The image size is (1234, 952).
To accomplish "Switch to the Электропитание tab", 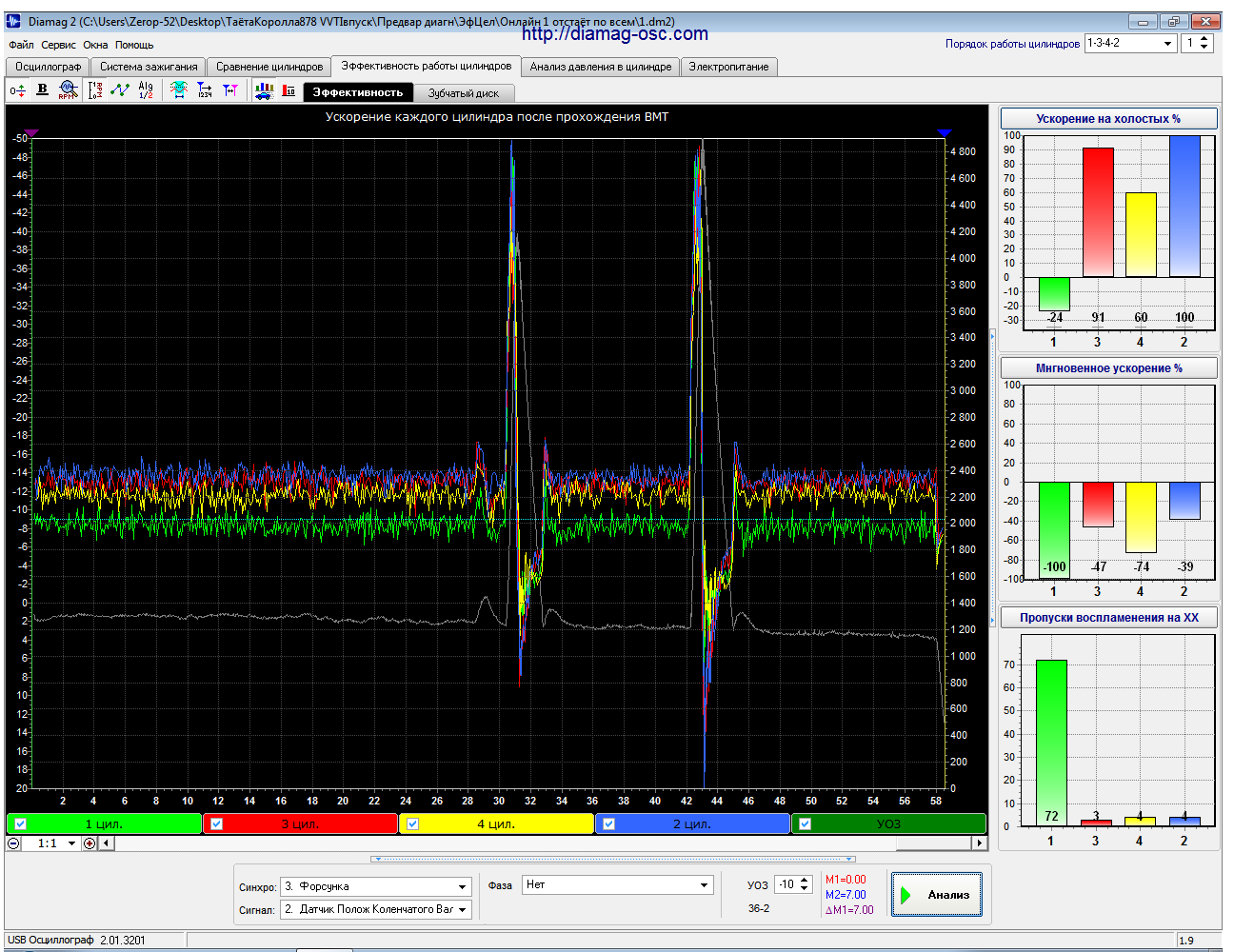I will [728, 67].
